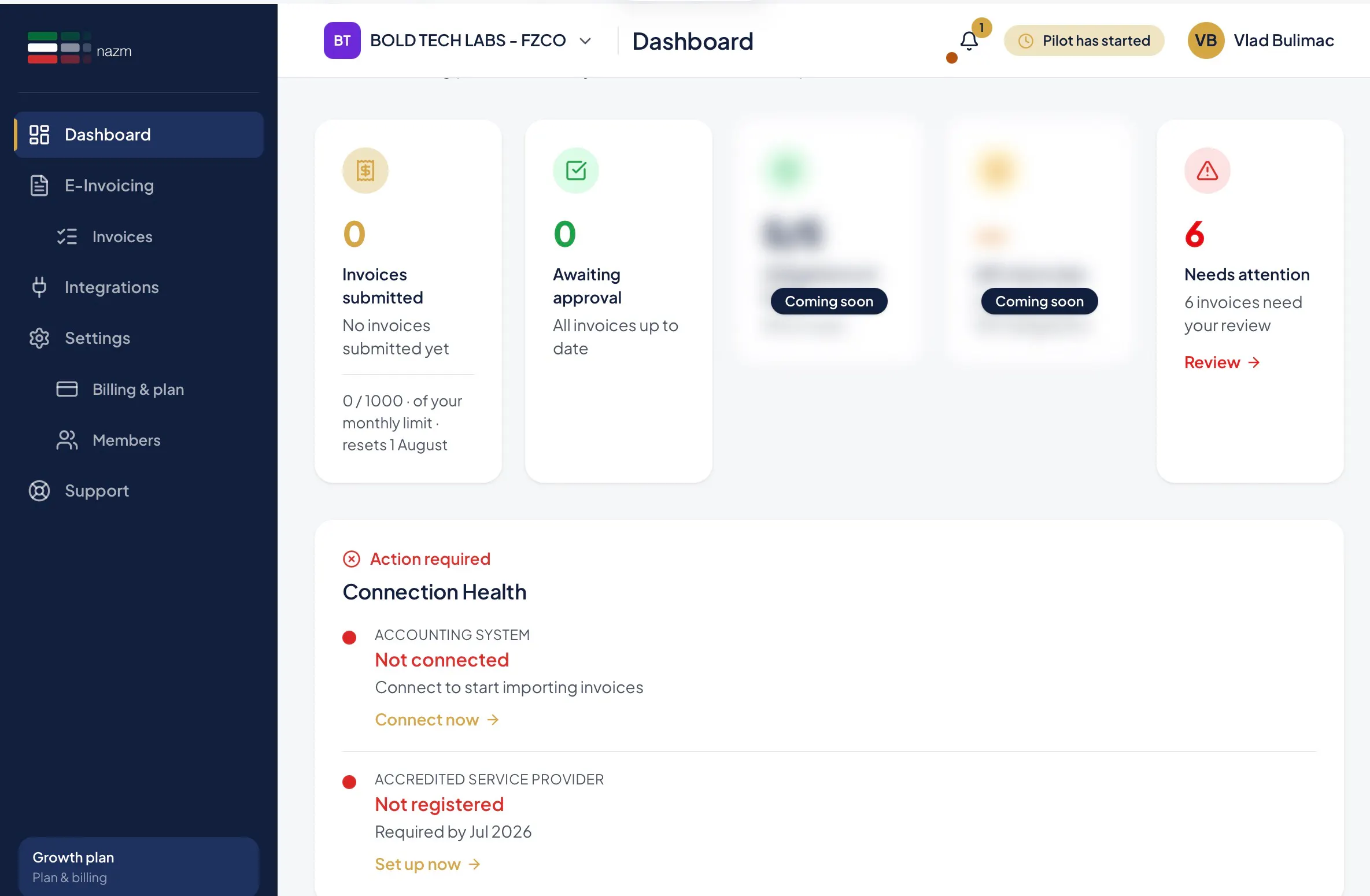Click the nazm logo in the sidebar

point(80,48)
